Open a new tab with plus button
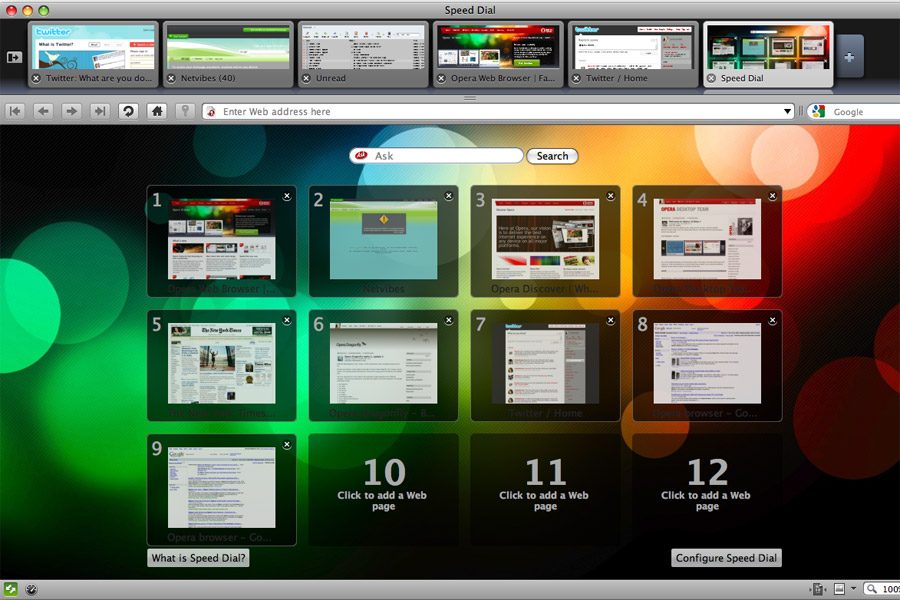Screen dimensions: 900x600 849,57
